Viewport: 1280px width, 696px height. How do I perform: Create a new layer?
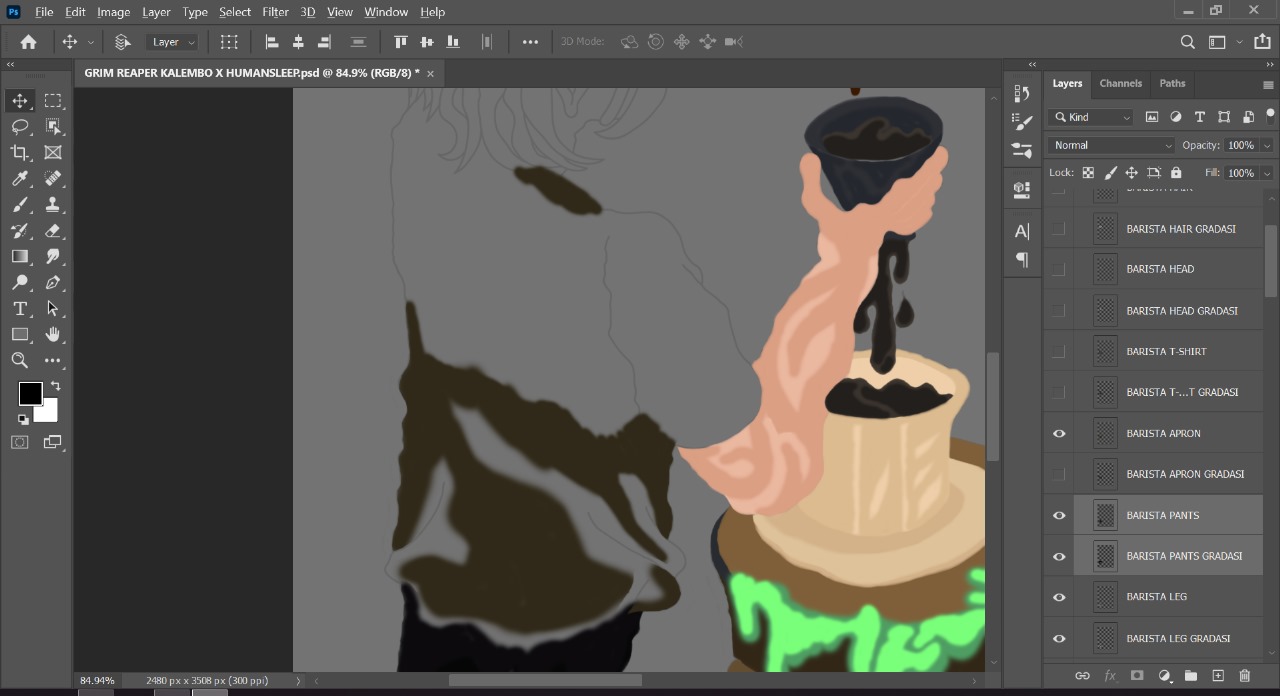click(1218, 676)
